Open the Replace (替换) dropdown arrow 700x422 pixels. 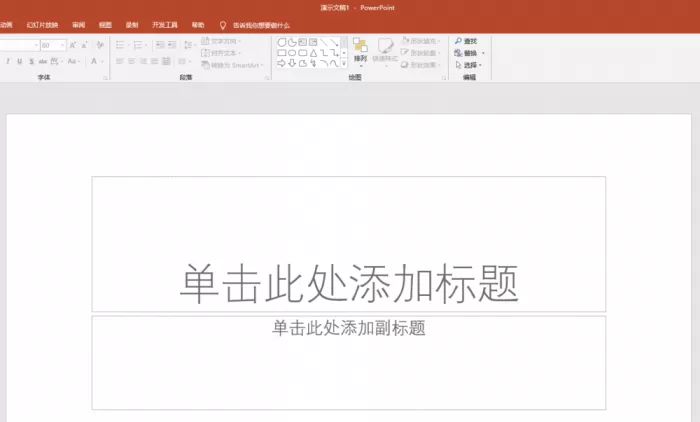[x=483, y=53]
